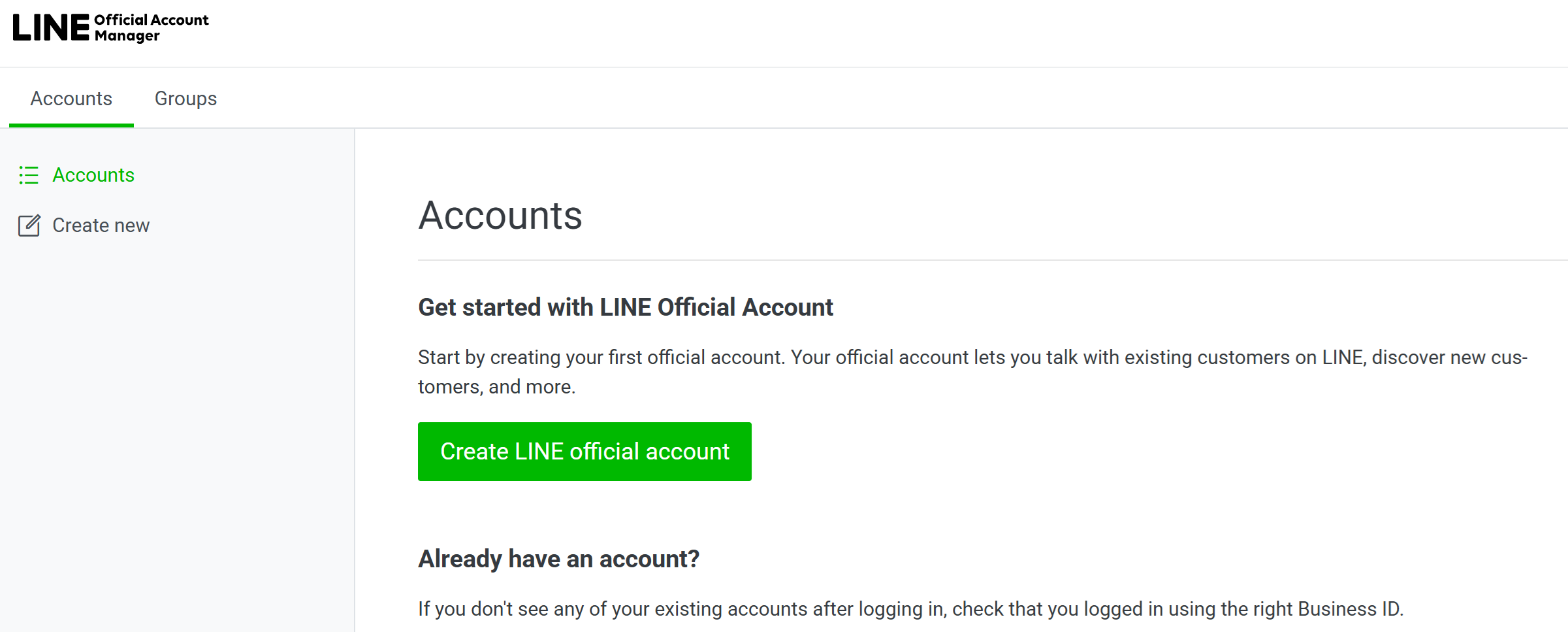Click the Accounts page heading
The height and width of the screenshot is (632, 1568).
click(500, 216)
